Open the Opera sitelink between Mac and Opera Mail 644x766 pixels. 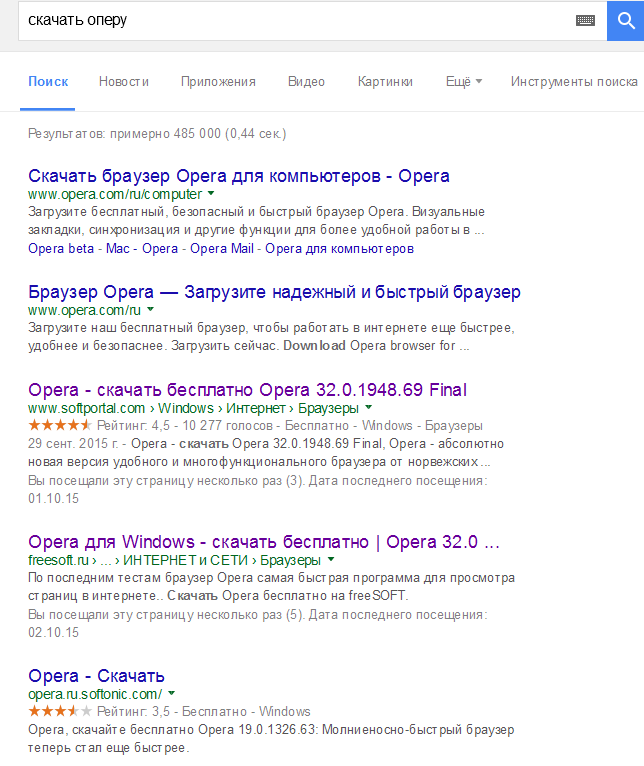click(160, 249)
